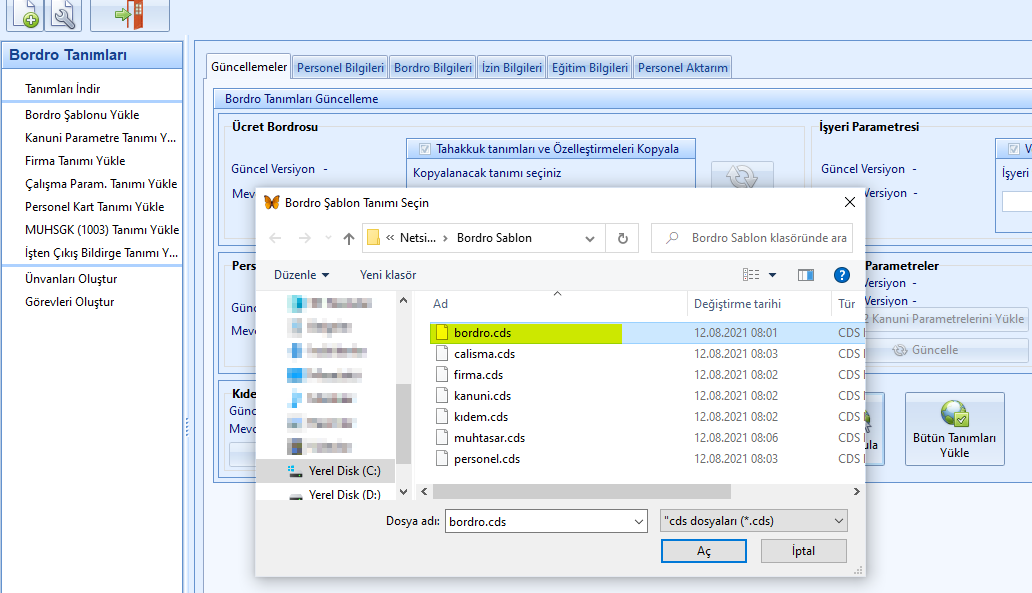Click the exit door icon in toolbar

pos(129,14)
